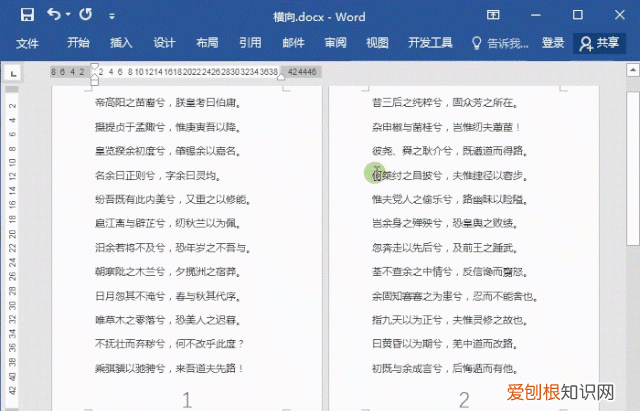Open the Undo history dropdown arrow
The width and height of the screenshot is (640, 411).
(68, 15)
